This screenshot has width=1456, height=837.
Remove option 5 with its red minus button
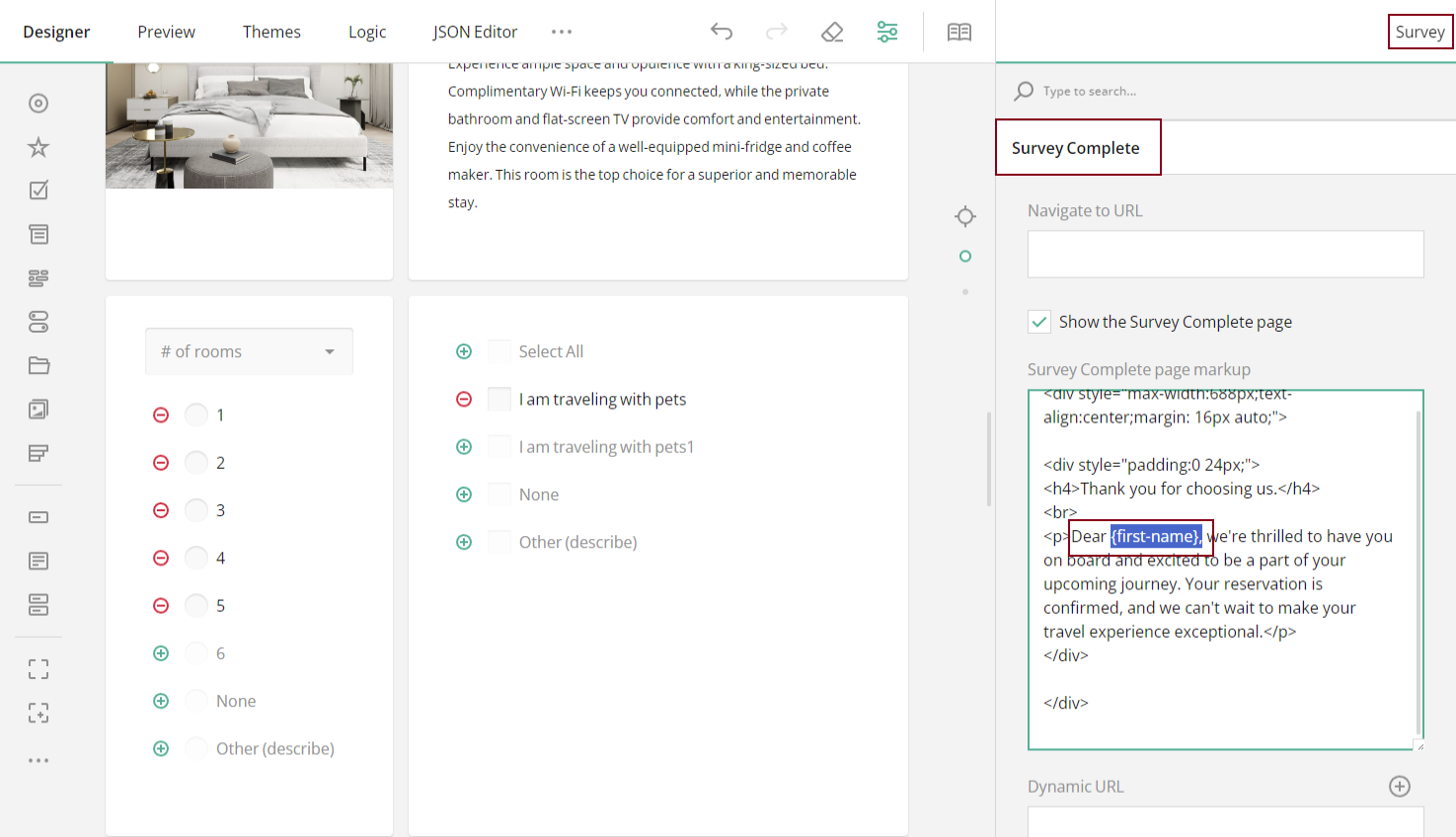161,605
